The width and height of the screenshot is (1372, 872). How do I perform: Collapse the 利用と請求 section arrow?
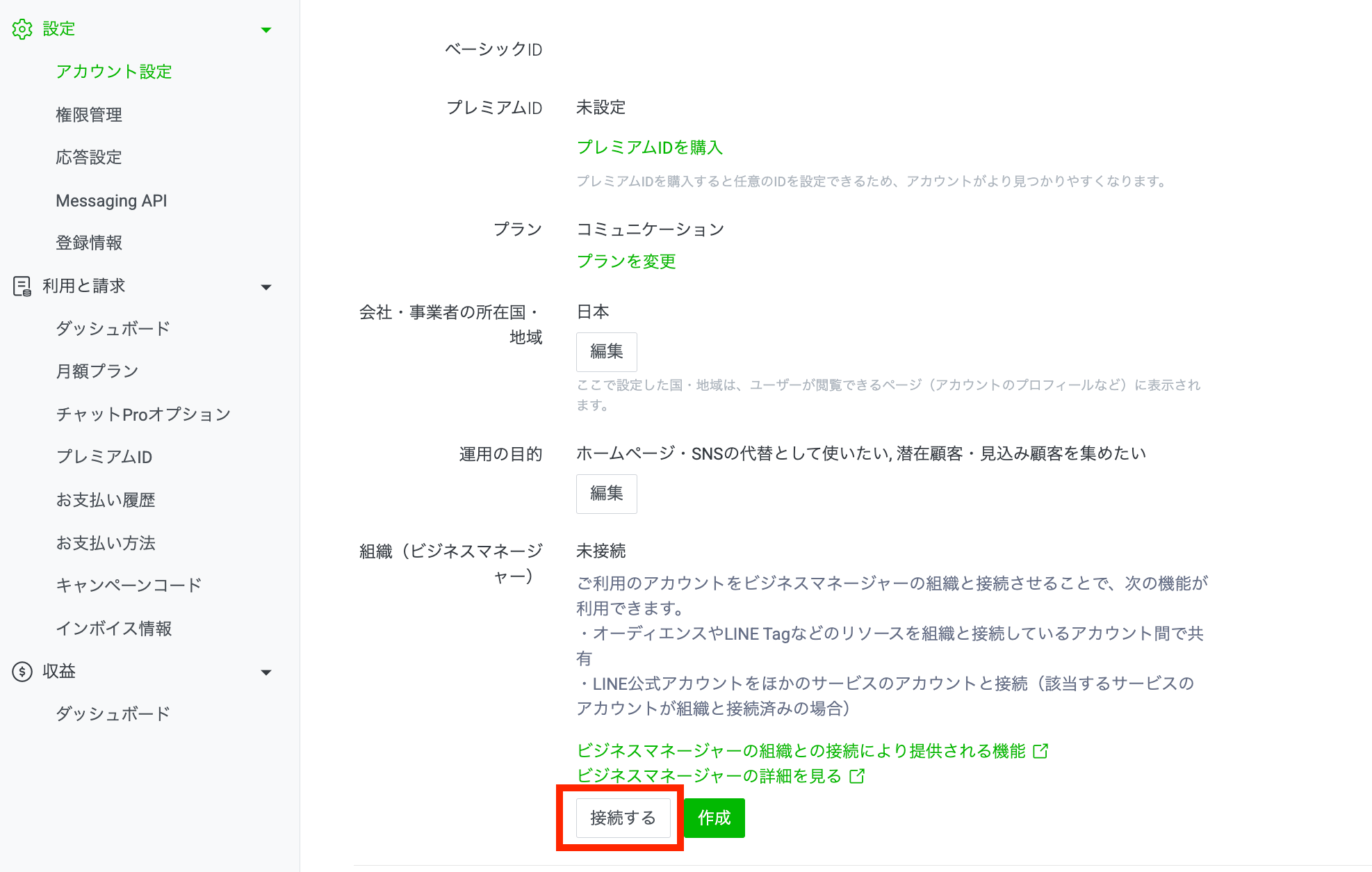coord(266,287)
